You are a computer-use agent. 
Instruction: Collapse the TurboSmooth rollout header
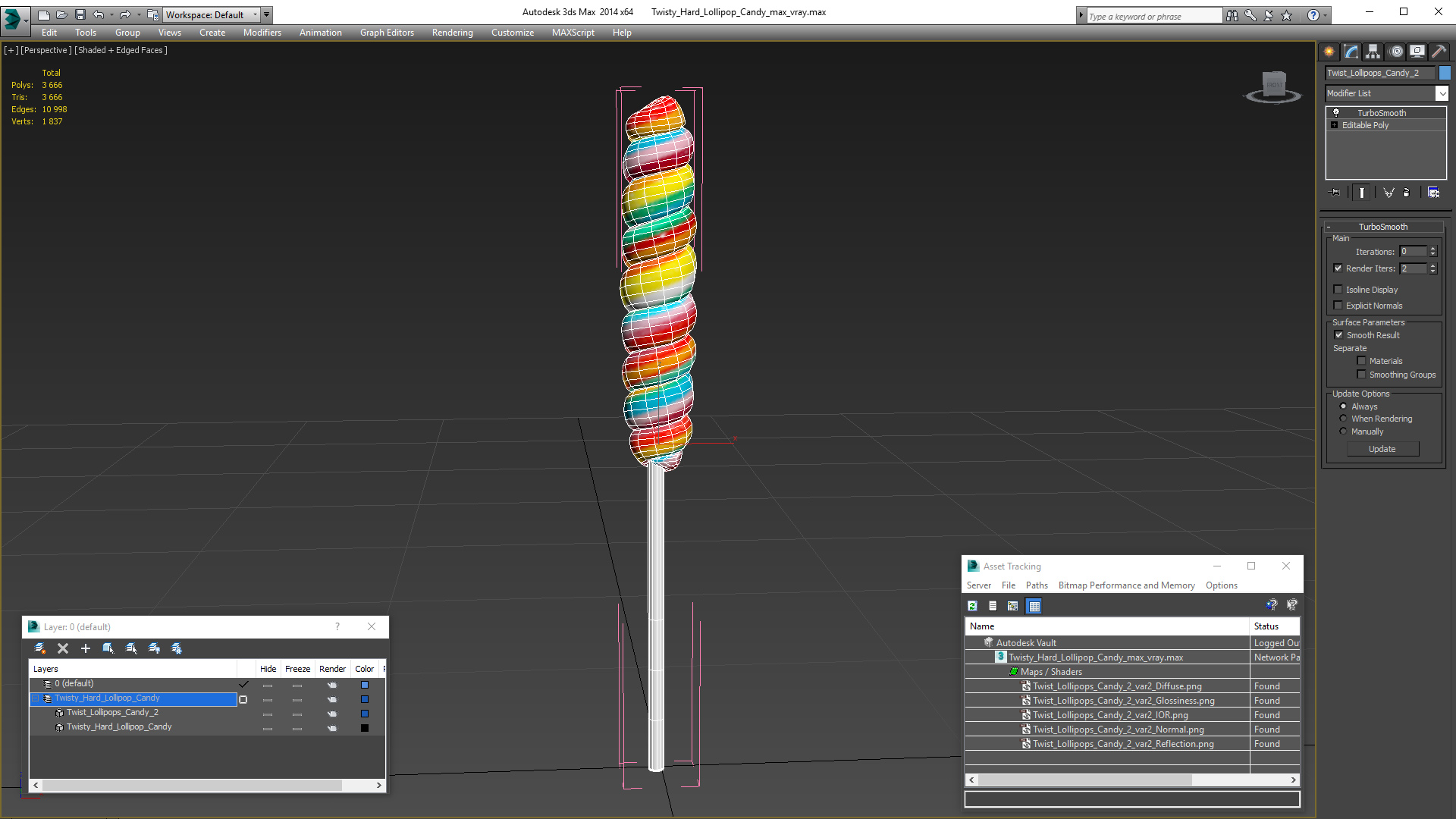(x=1383, y=226)
